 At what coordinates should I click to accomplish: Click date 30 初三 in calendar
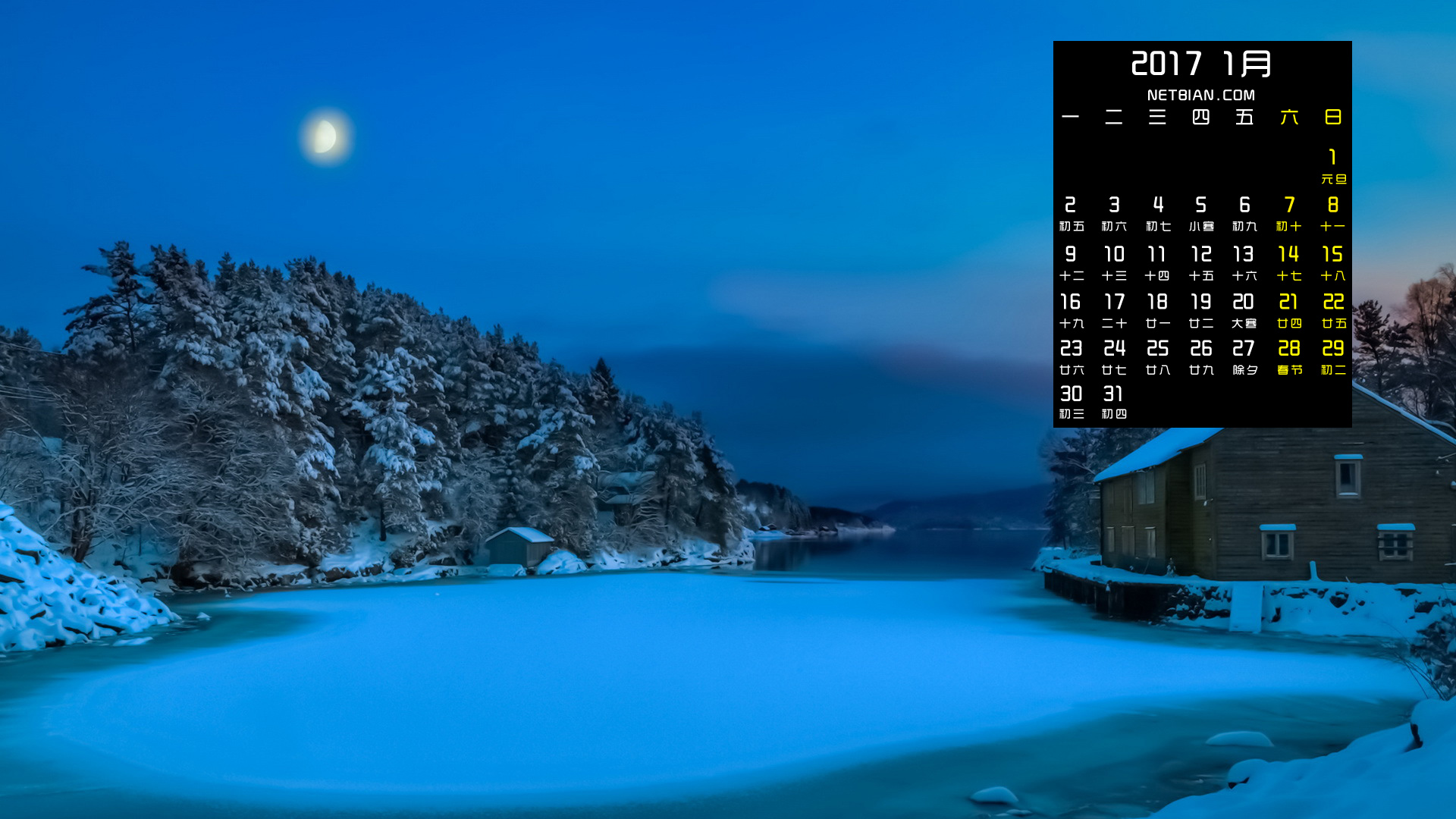(x=1071, y=401)
